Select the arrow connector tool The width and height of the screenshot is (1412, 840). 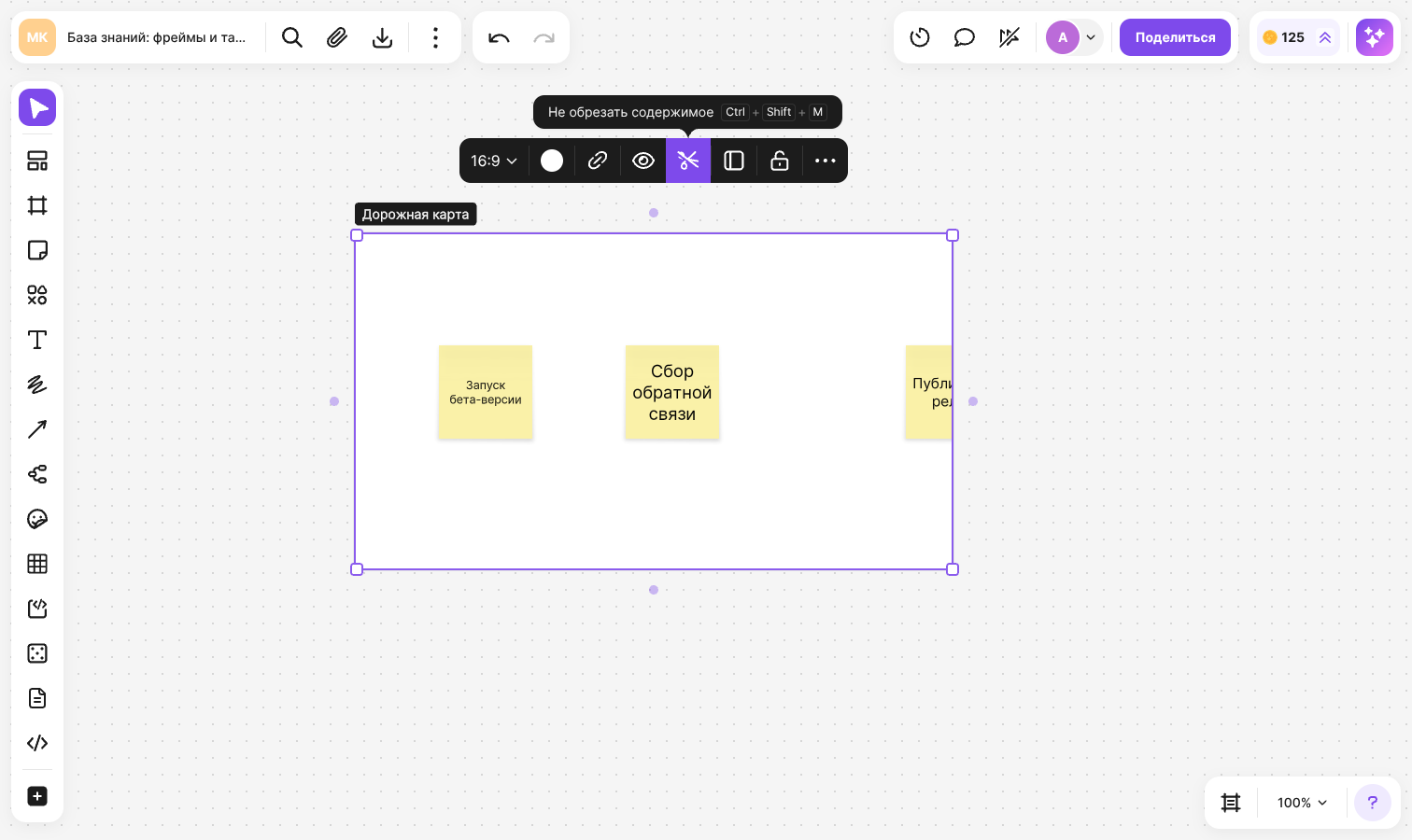coord(37,429)
